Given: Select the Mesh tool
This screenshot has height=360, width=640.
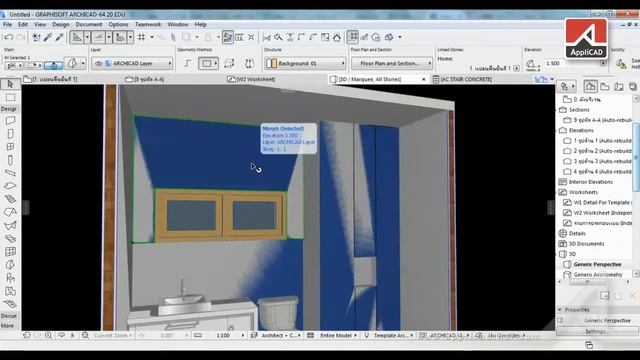Looking at the screenshot, I should tap(10, 304).
